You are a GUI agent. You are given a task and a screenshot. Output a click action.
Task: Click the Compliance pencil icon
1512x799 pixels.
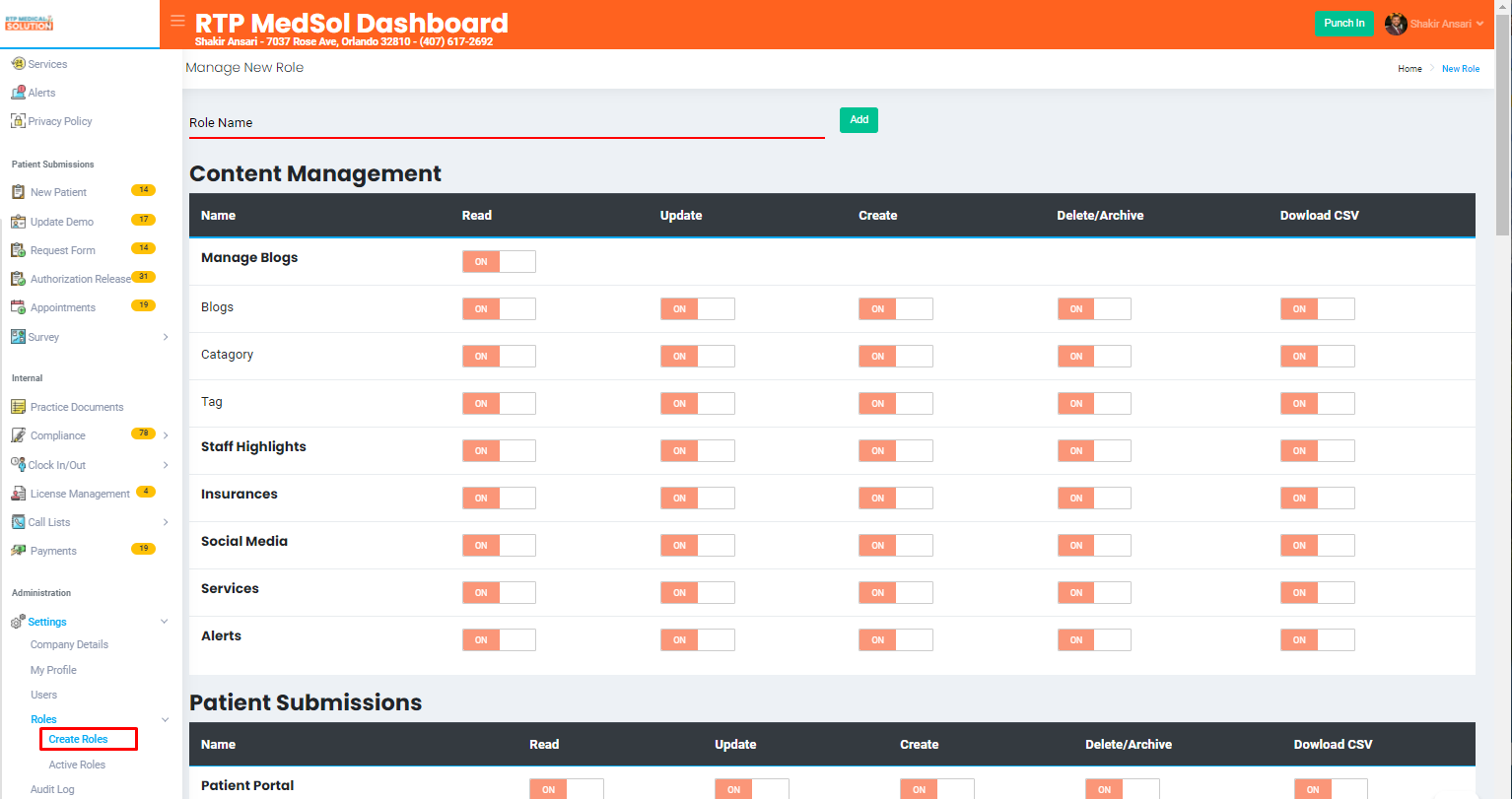(18, 435)
